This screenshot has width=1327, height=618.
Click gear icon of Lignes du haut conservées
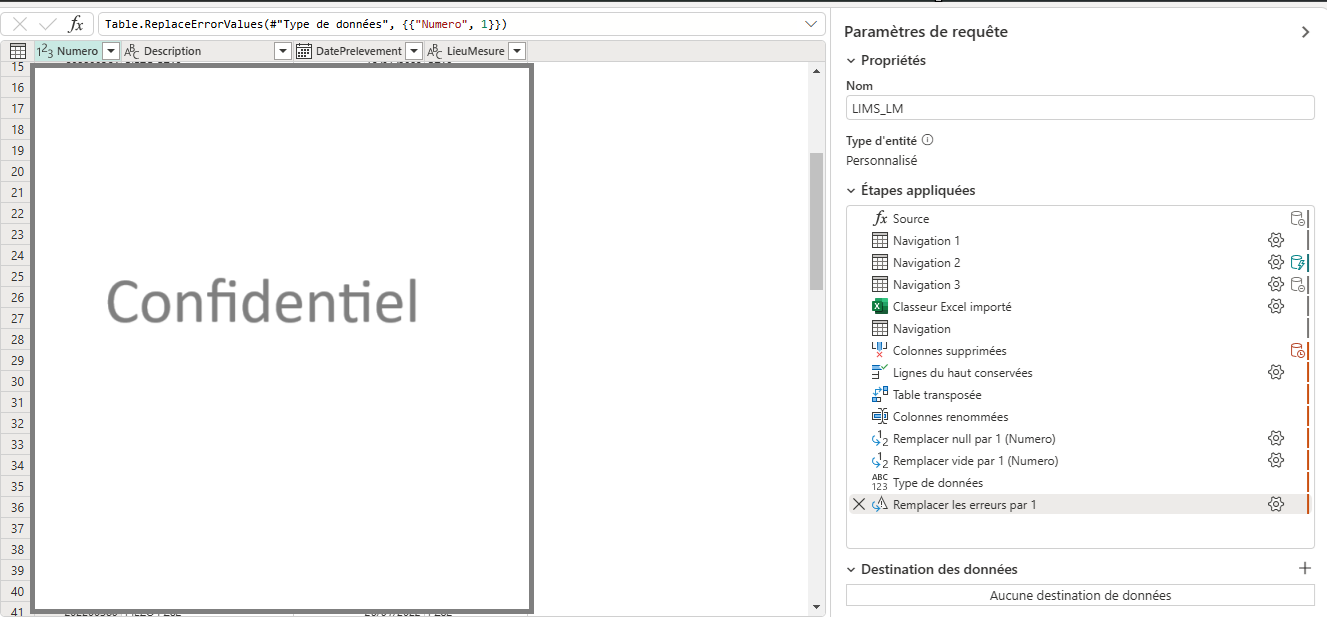(x=1275, y=372)
